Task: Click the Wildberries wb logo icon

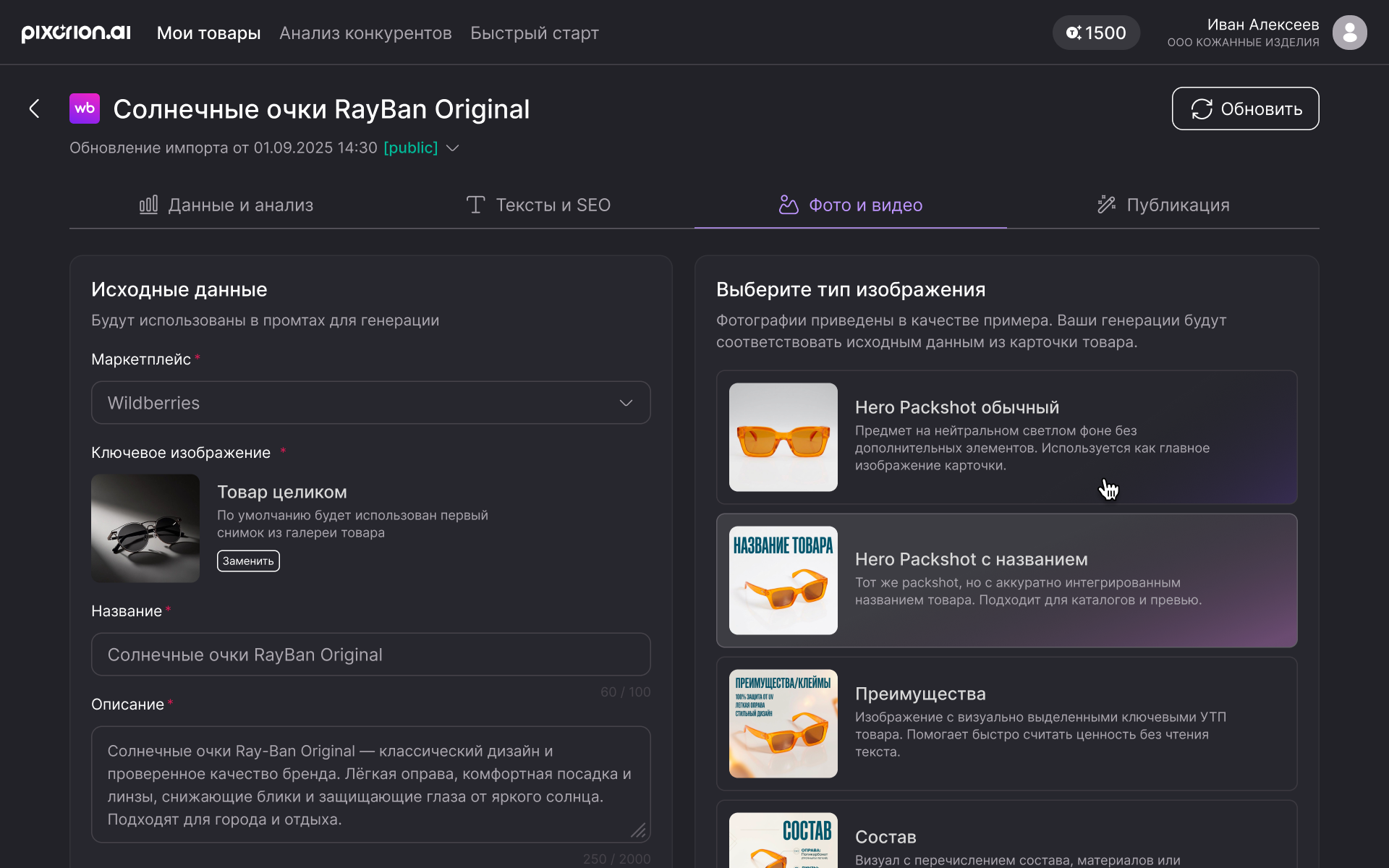Action: pyautogui.click(x=85, y=109)
